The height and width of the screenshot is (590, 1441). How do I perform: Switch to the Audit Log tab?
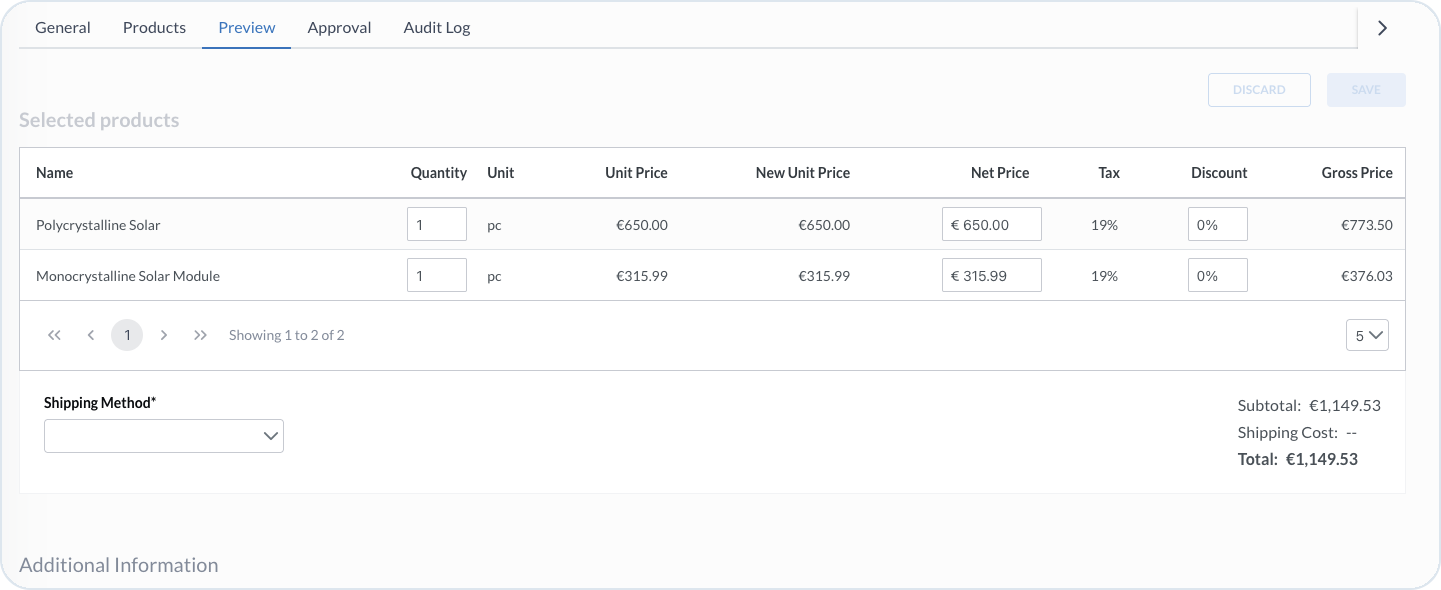tap(437, 28)
